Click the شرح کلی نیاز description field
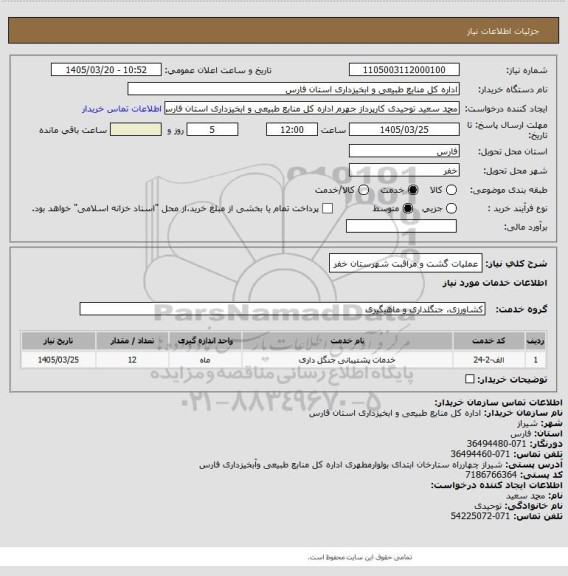This screenshot has width=568, height=576. coord(406,264)
